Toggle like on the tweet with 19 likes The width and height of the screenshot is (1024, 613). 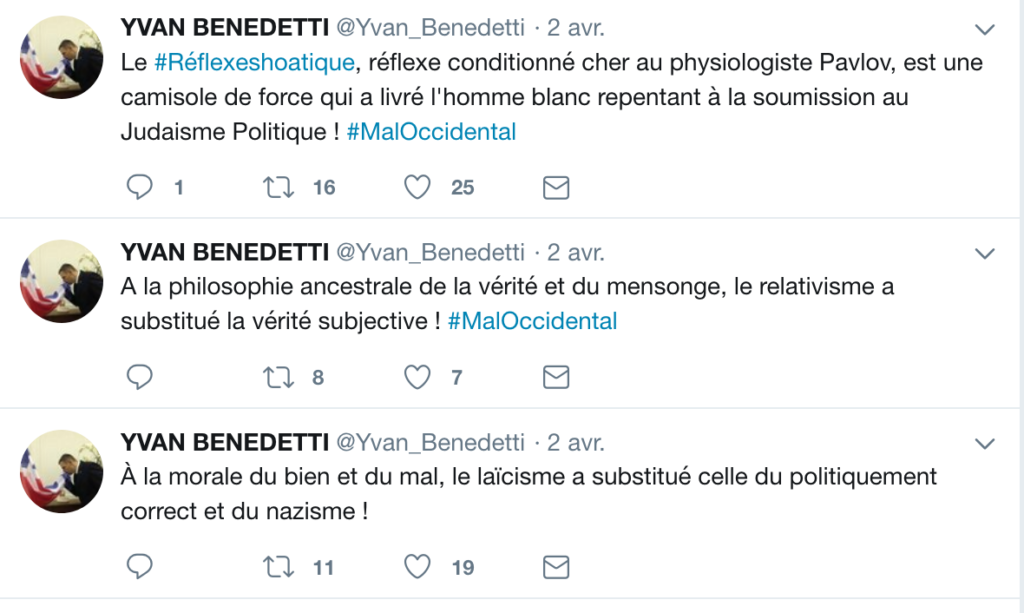coord(417,567)
